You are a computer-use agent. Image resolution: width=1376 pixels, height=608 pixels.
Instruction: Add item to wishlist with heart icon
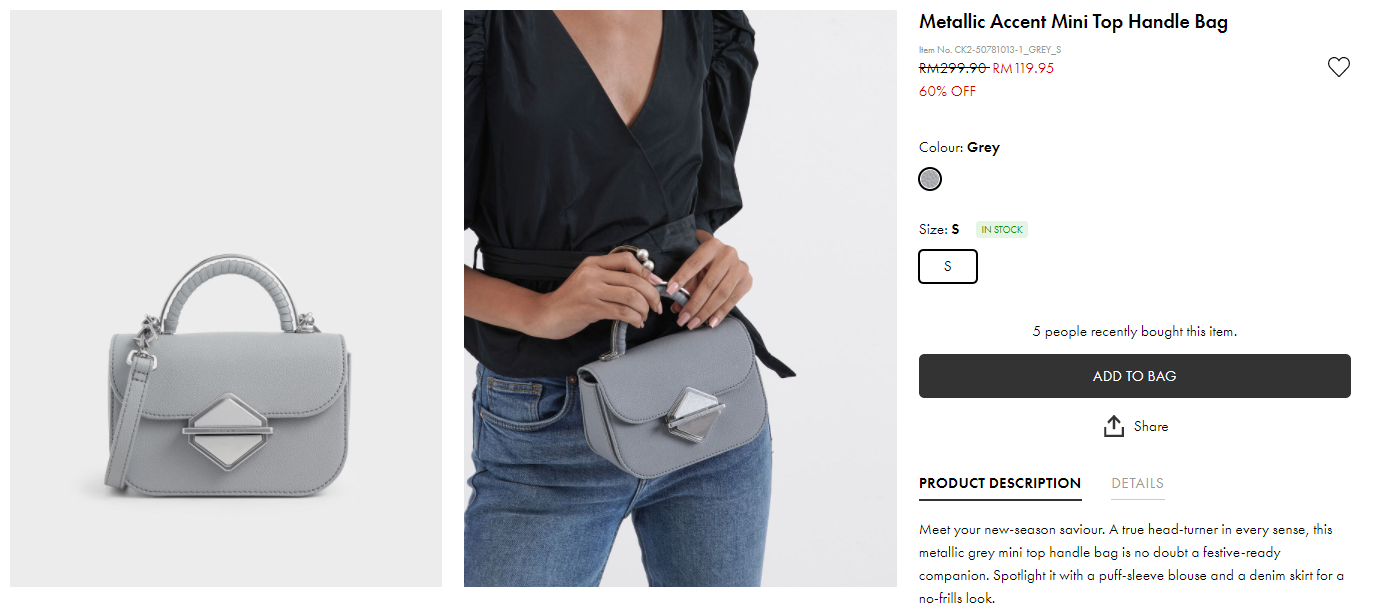[1338, 67]
